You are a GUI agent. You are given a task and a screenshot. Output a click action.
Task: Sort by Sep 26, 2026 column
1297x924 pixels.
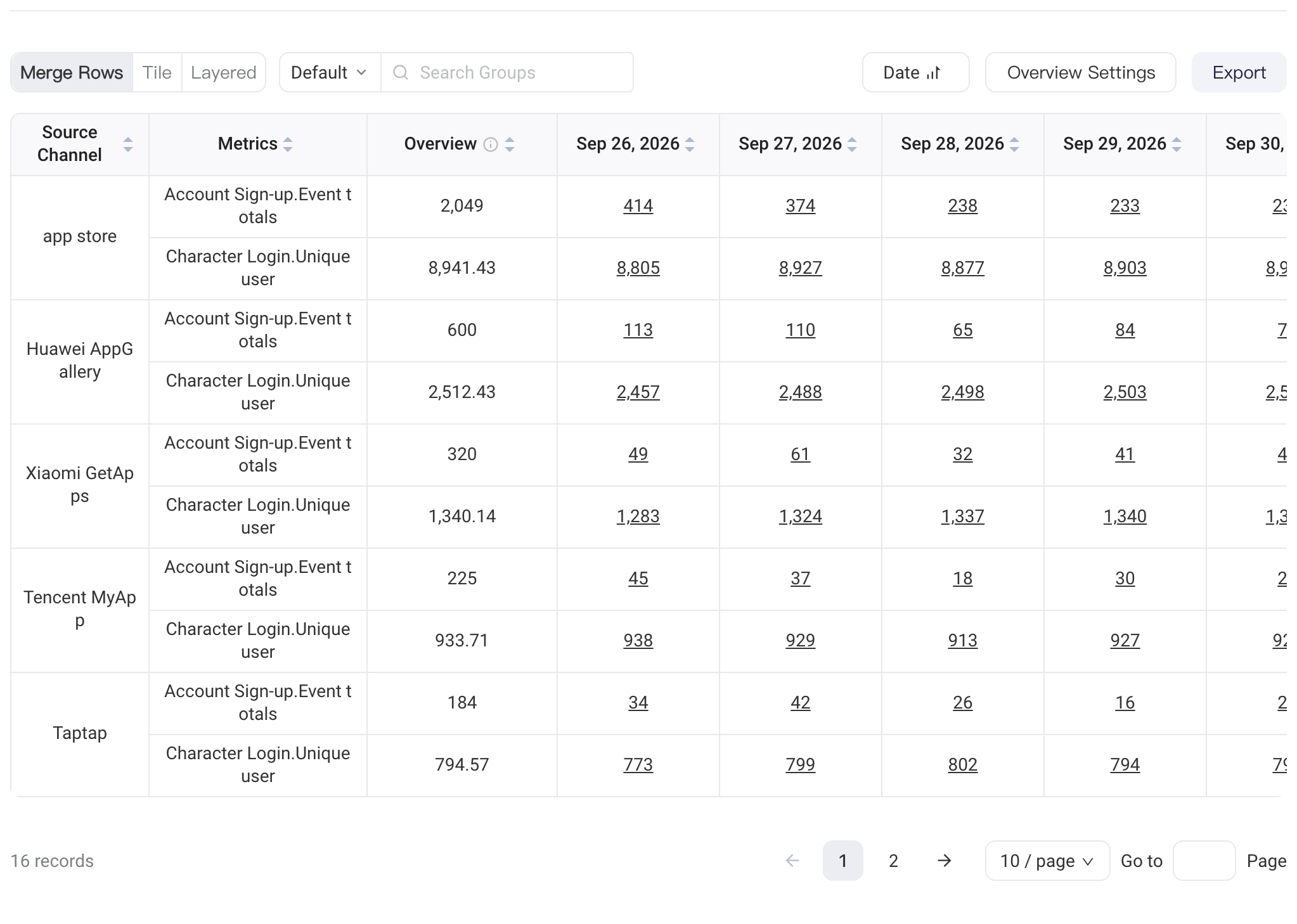pos(690,144)
